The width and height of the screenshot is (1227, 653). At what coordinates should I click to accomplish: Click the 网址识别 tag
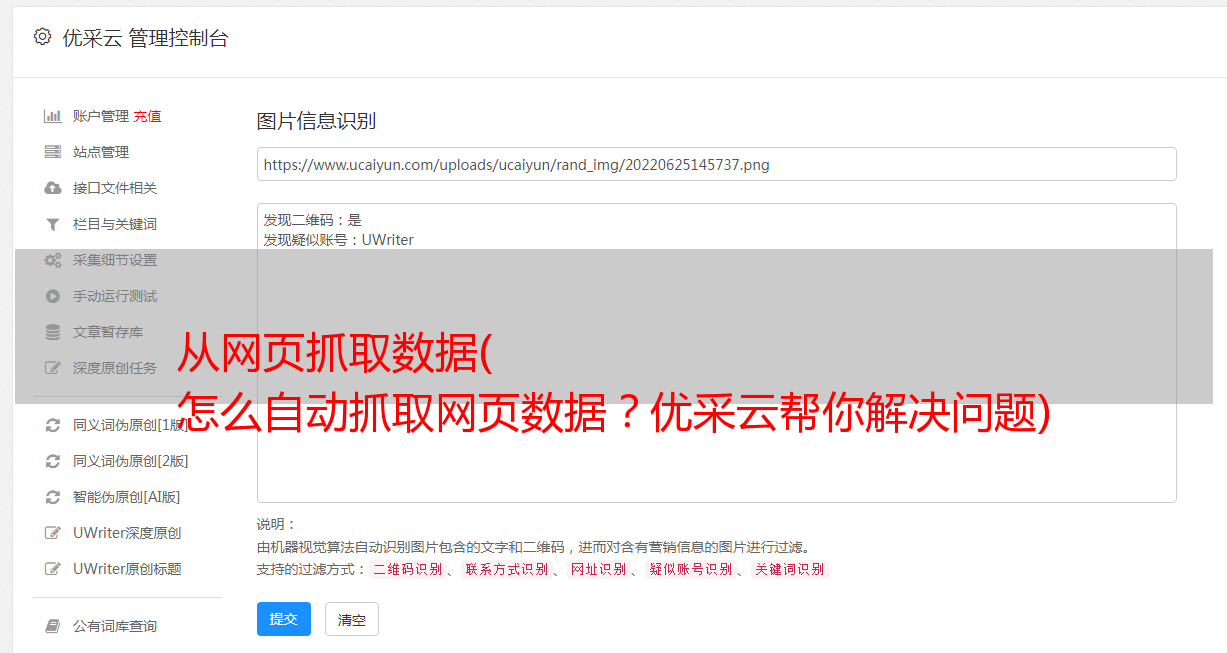(598, 569)
